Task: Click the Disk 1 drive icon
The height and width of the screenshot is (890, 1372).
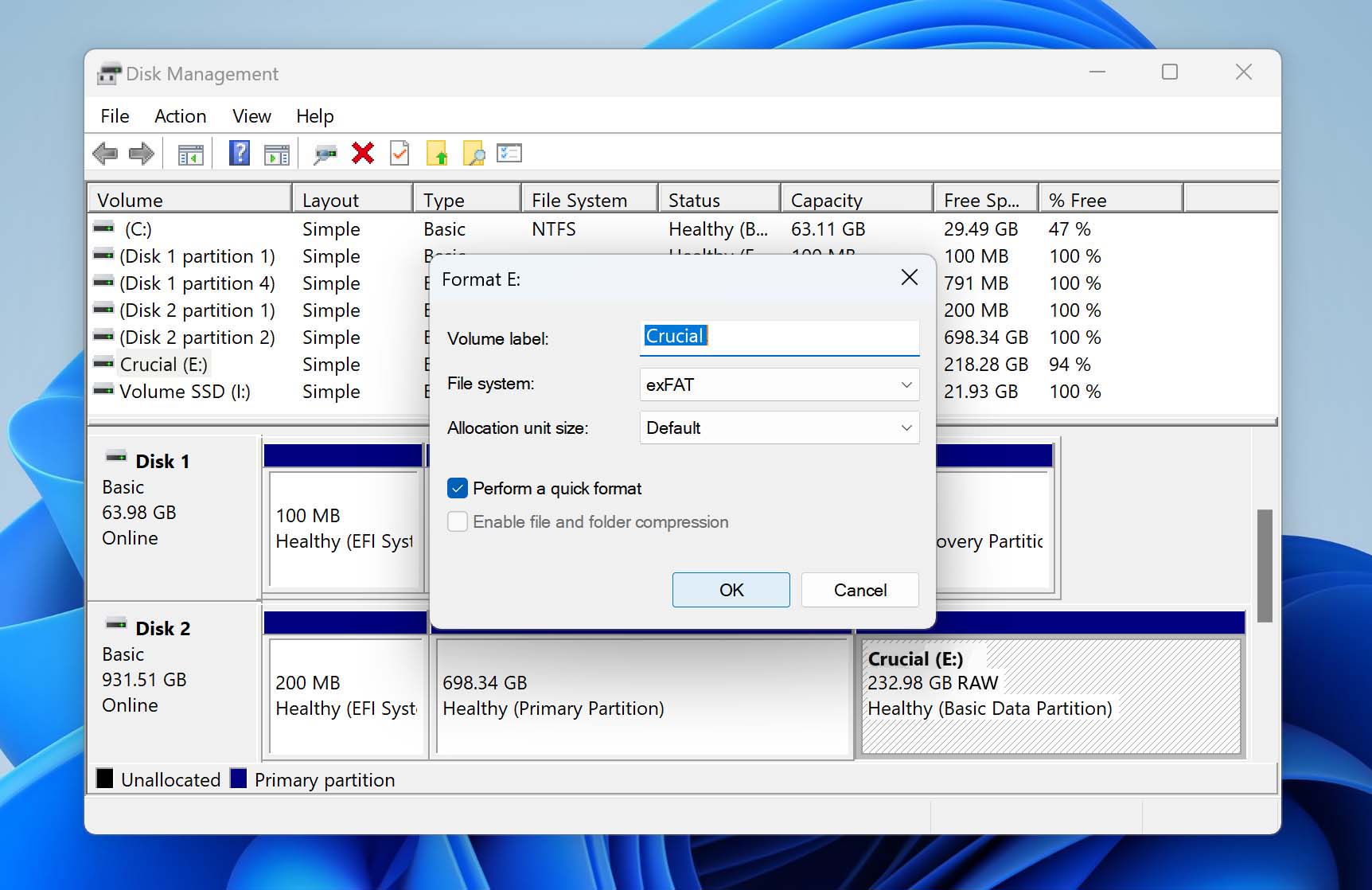Action: click(x=116, y=458)
